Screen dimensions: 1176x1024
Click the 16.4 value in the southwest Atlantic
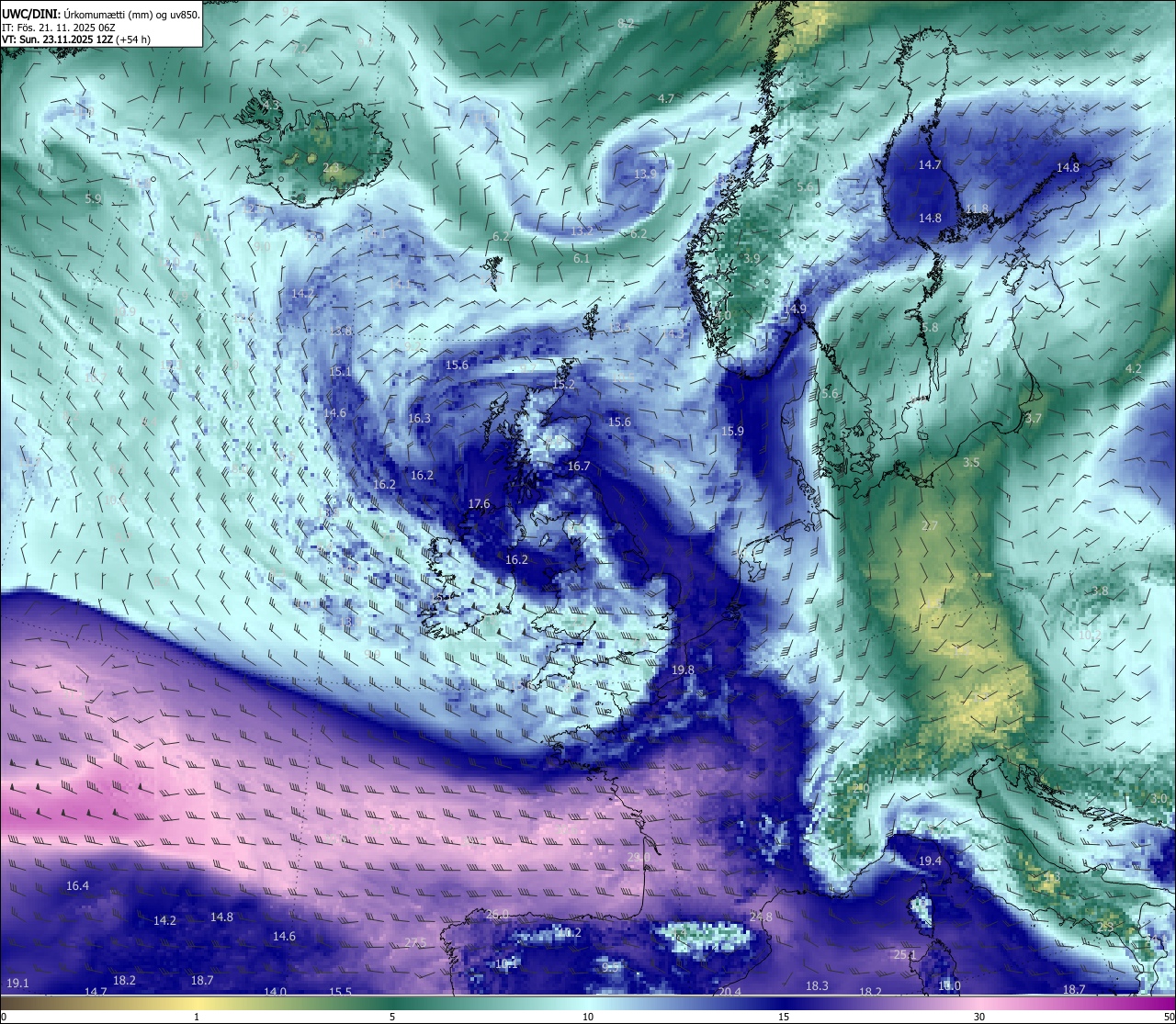[x=77, y=886]
